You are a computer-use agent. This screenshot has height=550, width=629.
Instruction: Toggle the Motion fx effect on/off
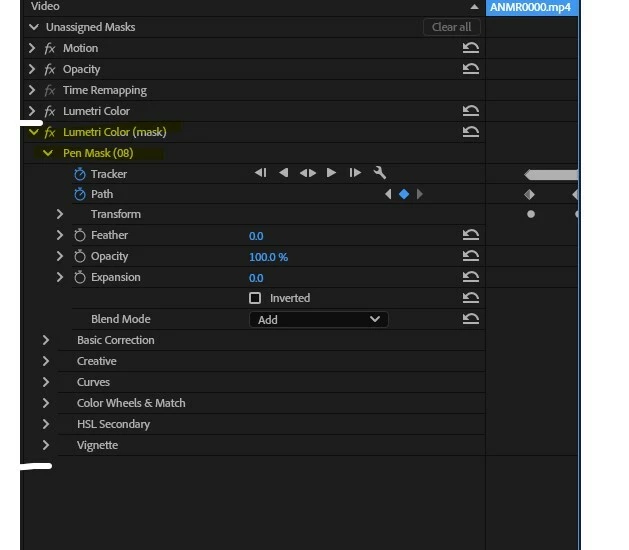(x=50, y=49)
